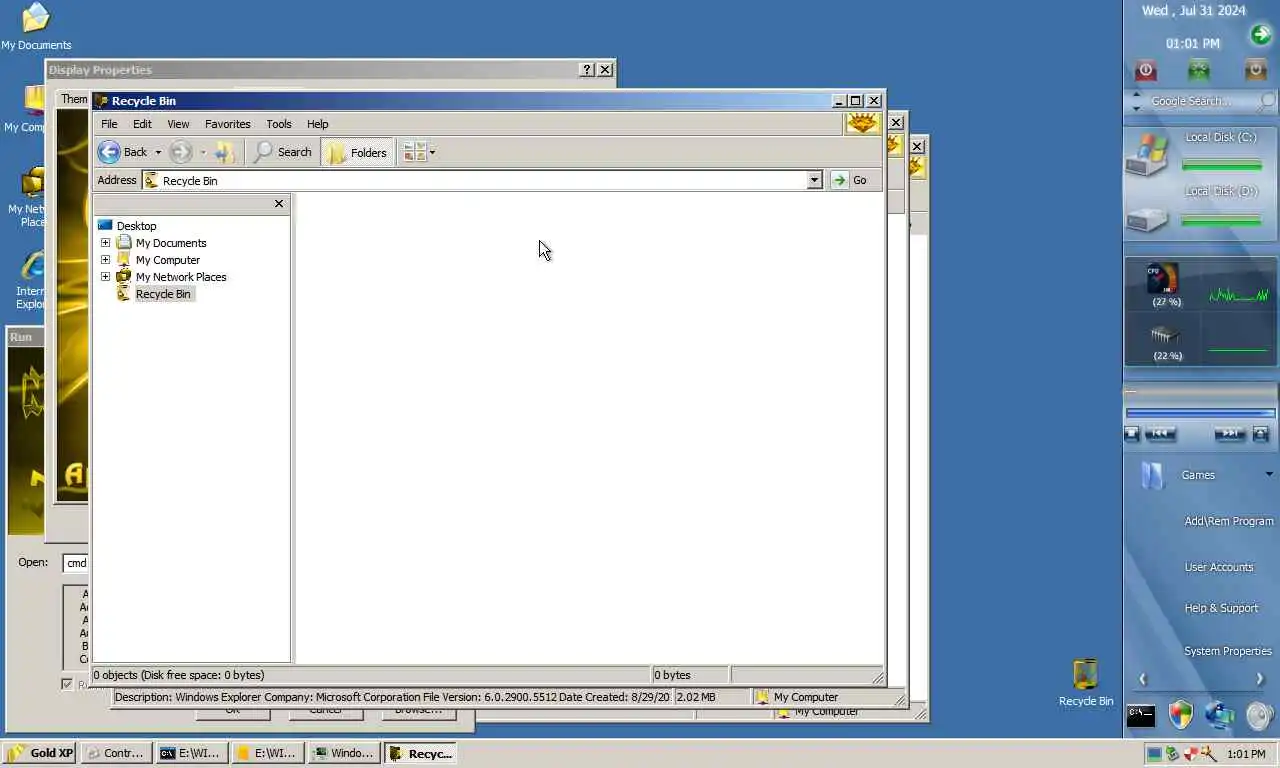Click the media player previous track button
The image size is (1280, 768).
pos(1160,433)
